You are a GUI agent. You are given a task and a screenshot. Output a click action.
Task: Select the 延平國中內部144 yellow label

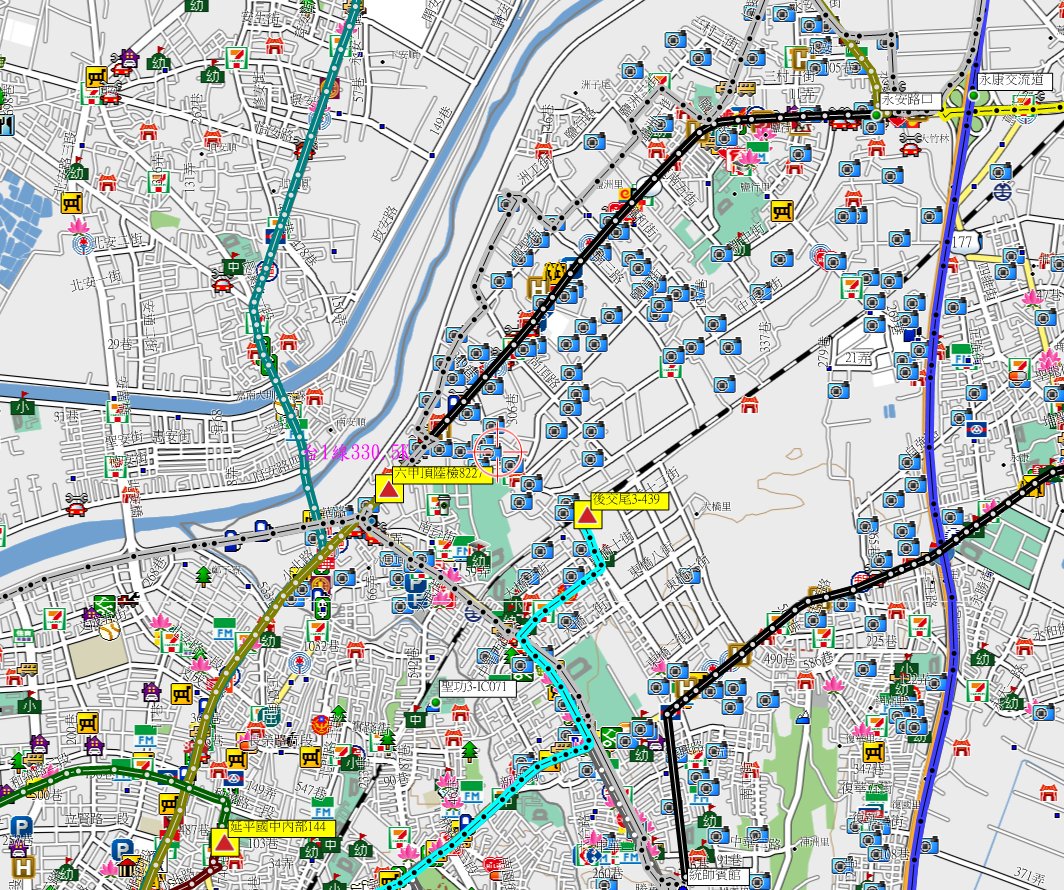pos(276,827)
